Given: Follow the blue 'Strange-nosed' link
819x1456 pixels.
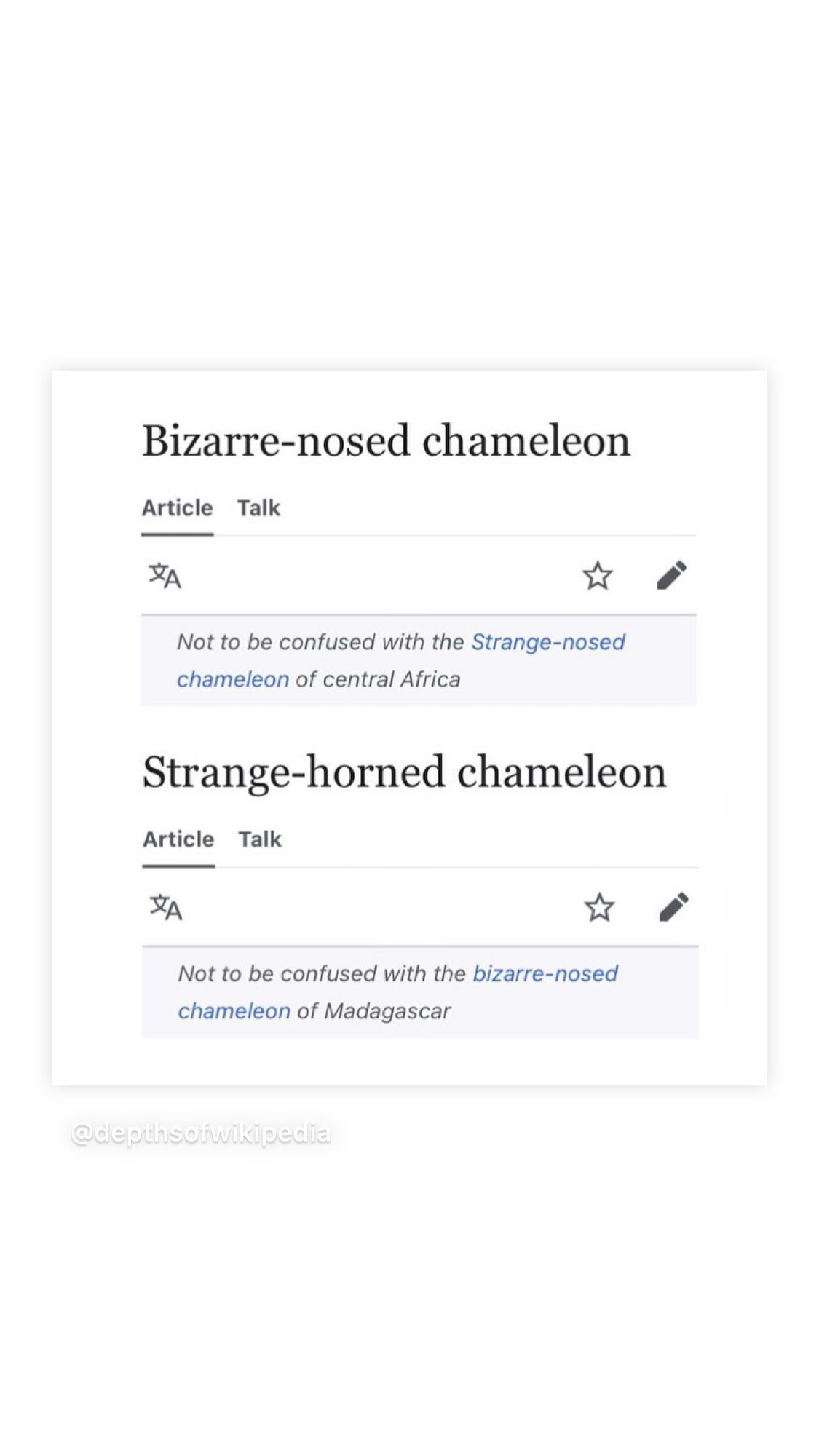Looking at the screenshot, I should pos(547,642).
